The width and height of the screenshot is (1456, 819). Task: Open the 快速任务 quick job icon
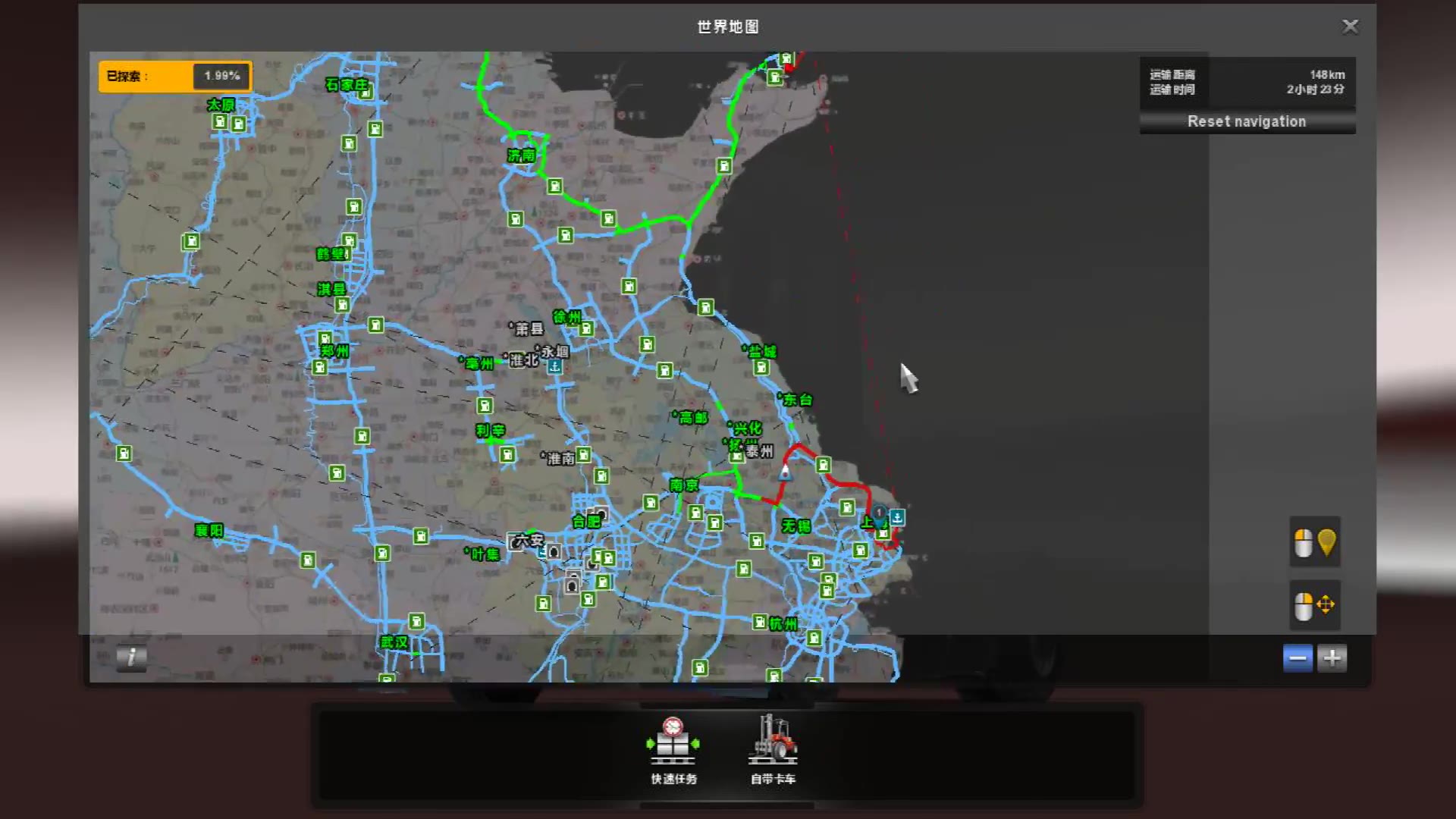[673, 749]
